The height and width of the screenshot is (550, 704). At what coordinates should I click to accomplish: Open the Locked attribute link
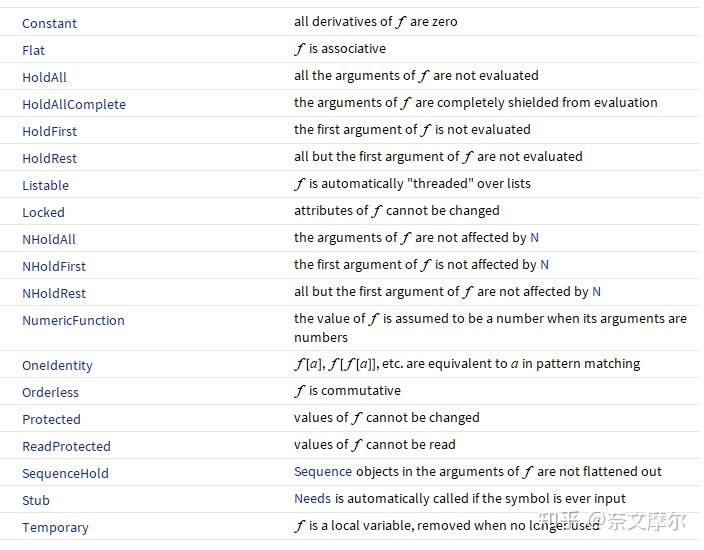click(x=43, y=212)
